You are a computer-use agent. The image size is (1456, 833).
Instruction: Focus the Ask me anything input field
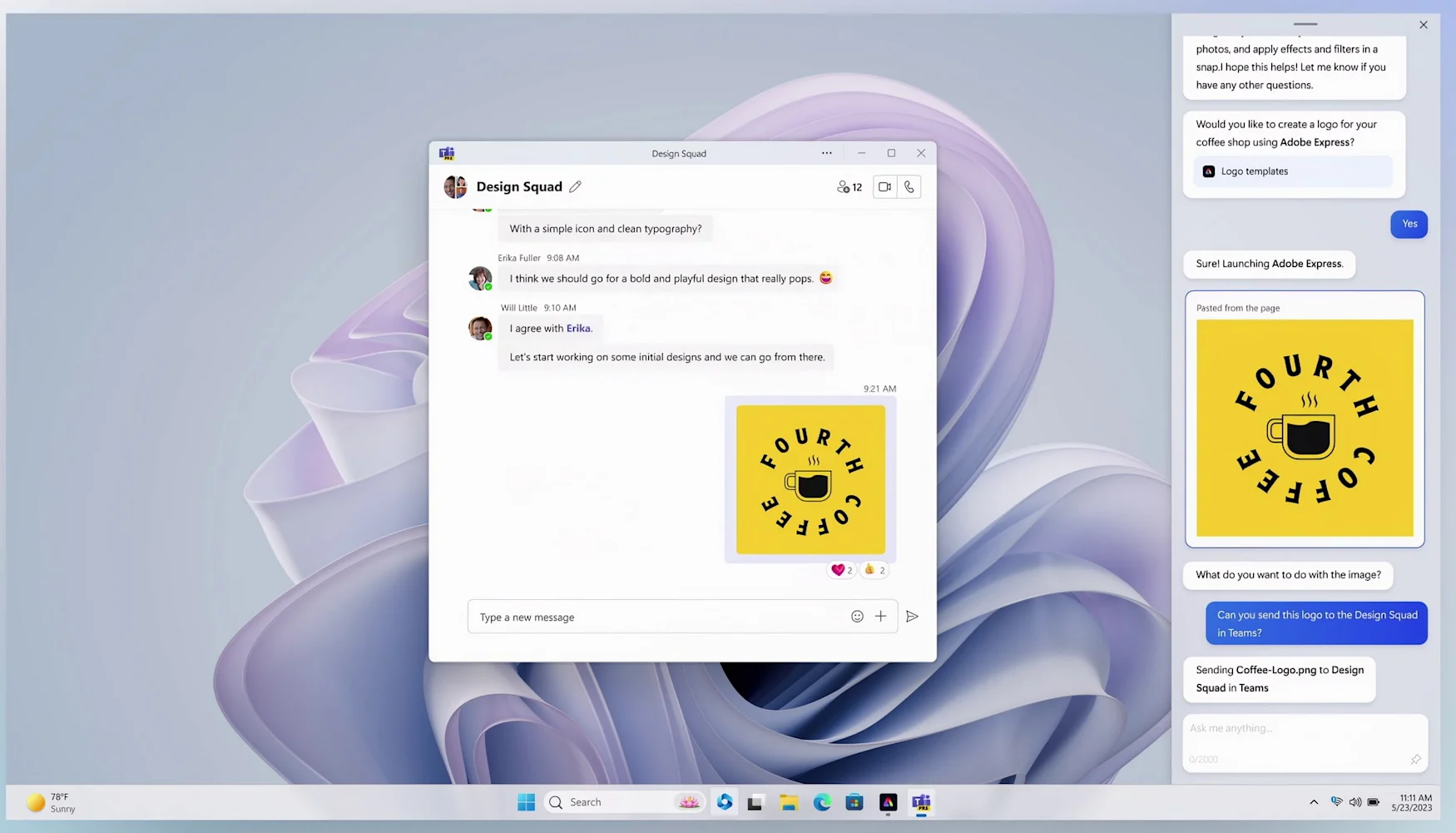pos(1304,729)
